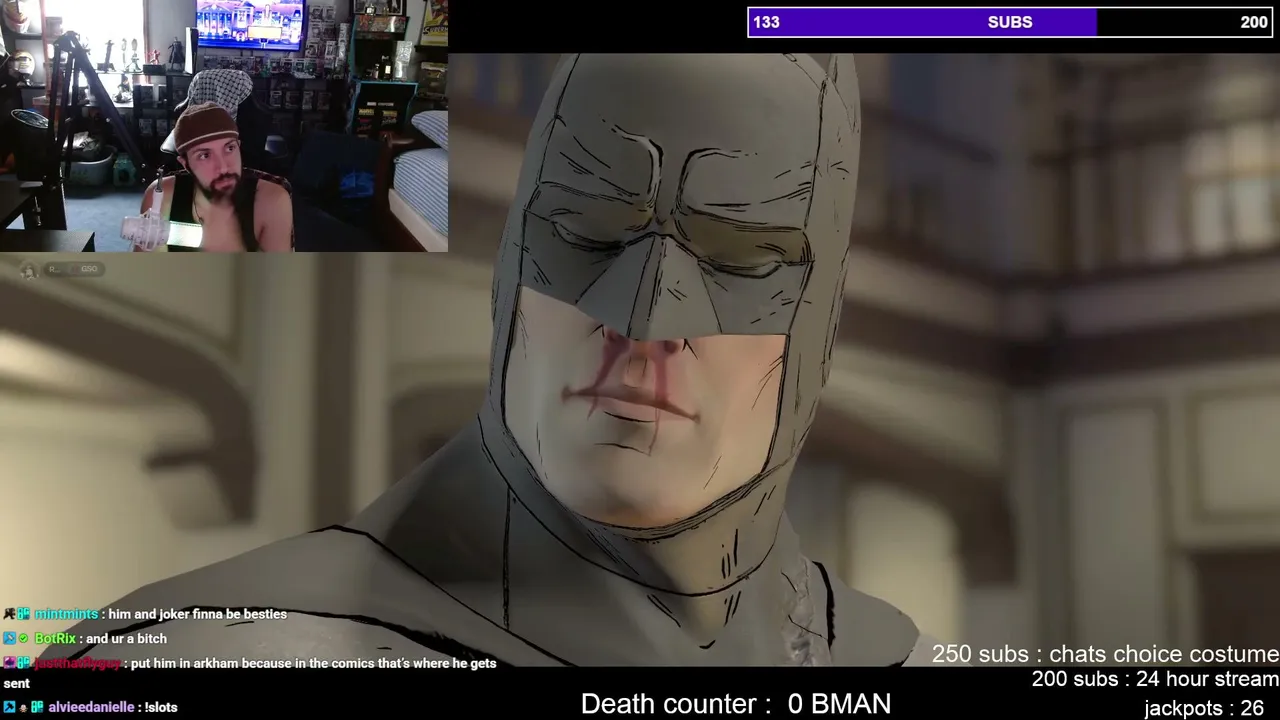Click the SUBS label on goal bar
1280x720 pixels.
click(1010, 22)
